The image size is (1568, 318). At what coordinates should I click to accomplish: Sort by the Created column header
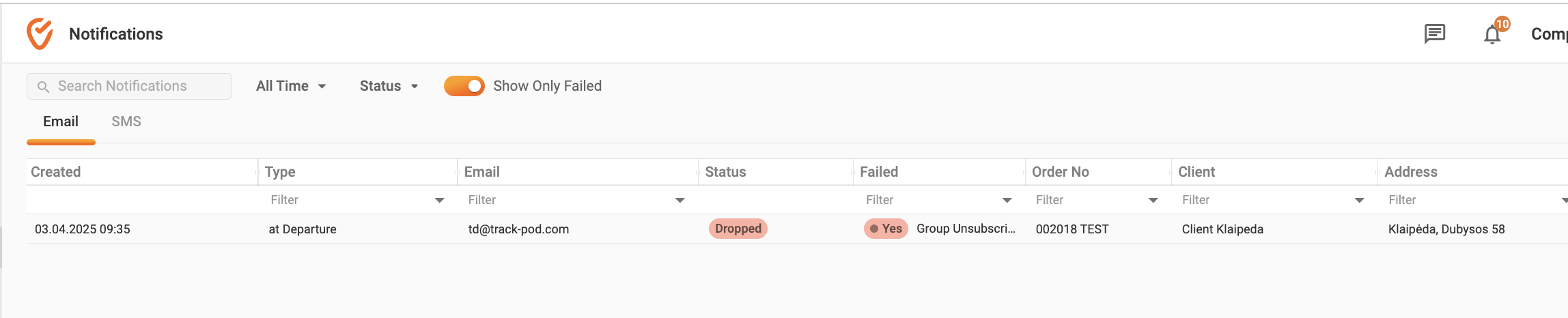point(56,172)
